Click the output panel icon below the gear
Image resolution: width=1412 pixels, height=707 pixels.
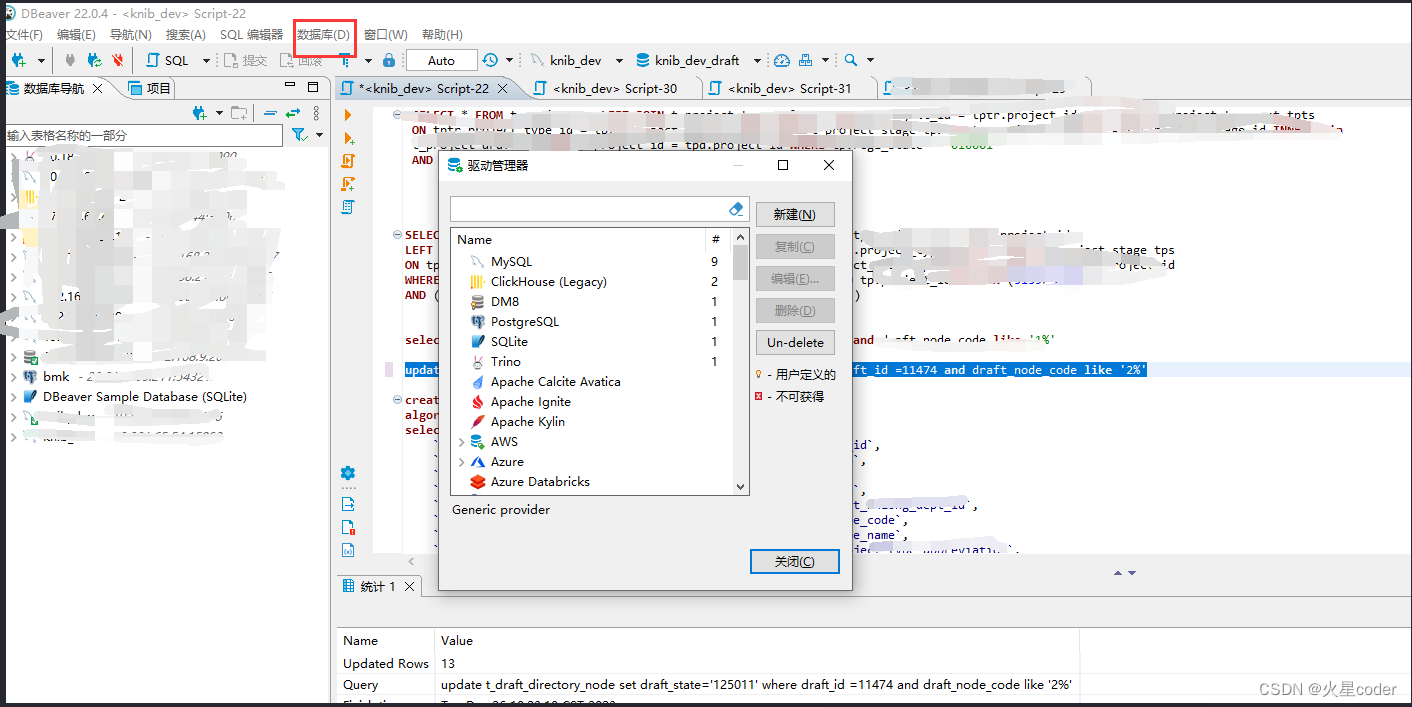click(348, 504)
